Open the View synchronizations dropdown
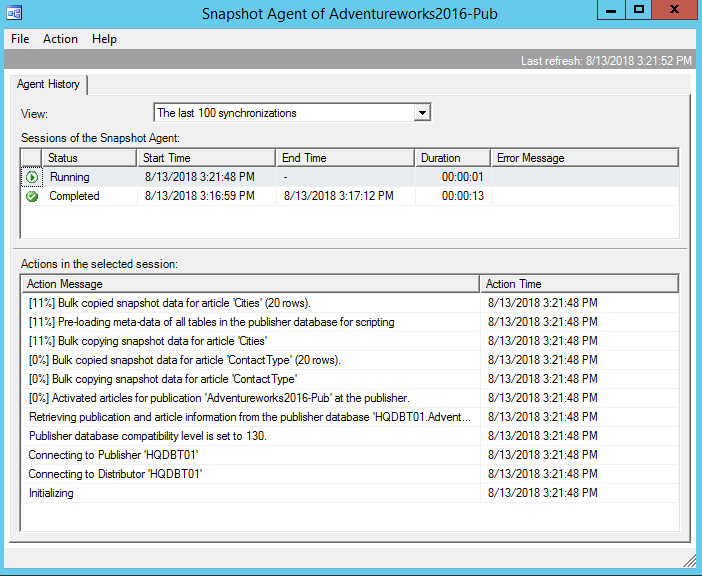This screenshot has width=702, height=576. (x=422, y=113)
